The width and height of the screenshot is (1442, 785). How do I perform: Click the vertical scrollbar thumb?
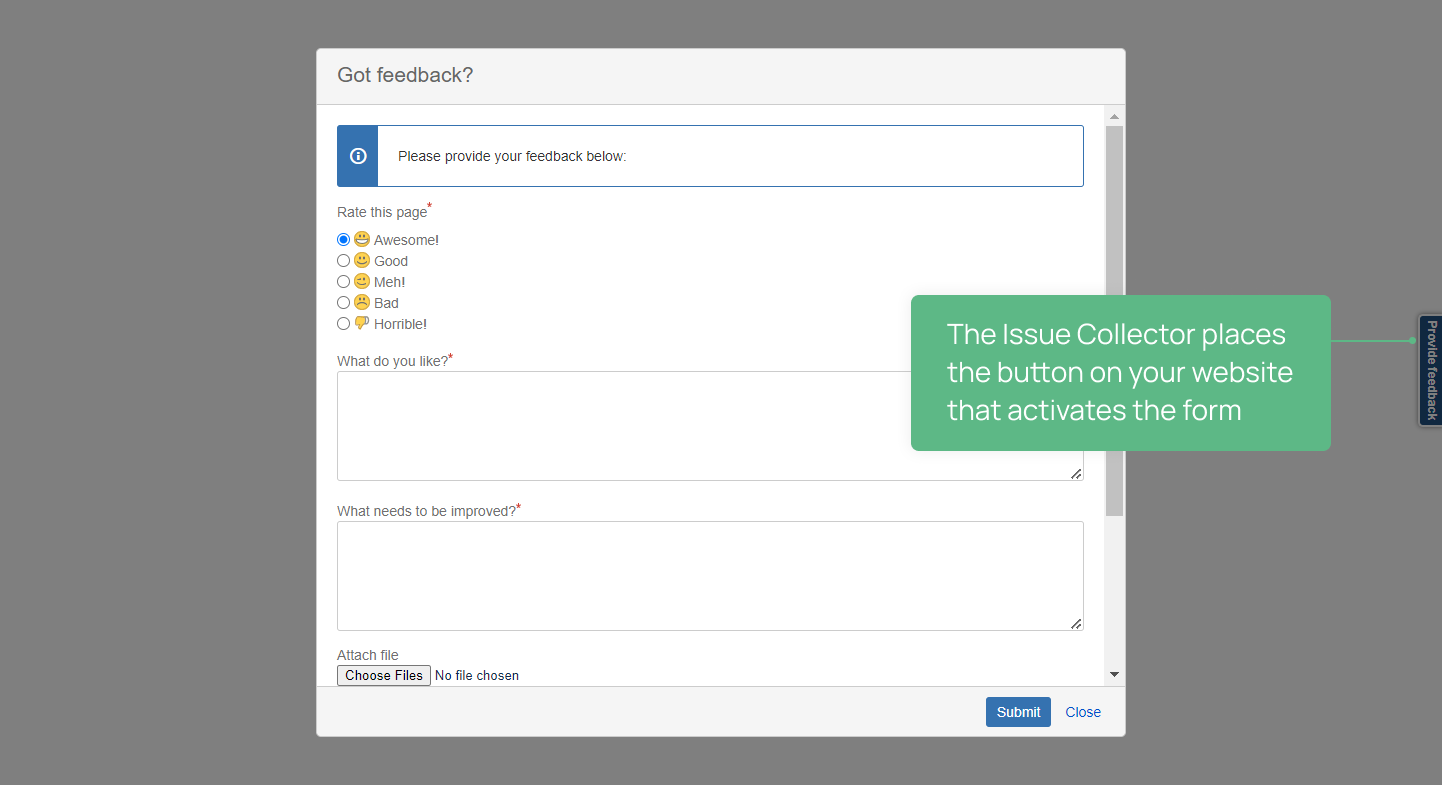1114,320
